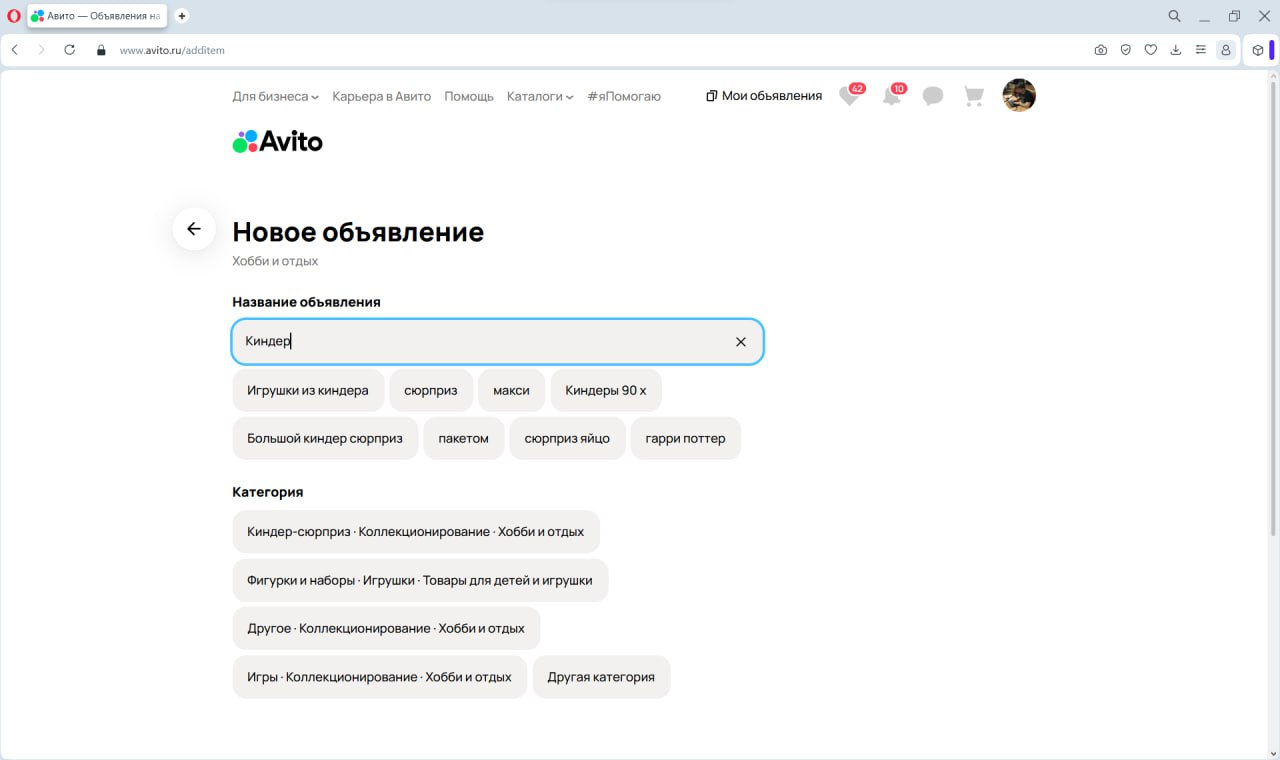Open the site security badge in the address bar
This screenshot has width=1280, height=760.
point(100,49)
